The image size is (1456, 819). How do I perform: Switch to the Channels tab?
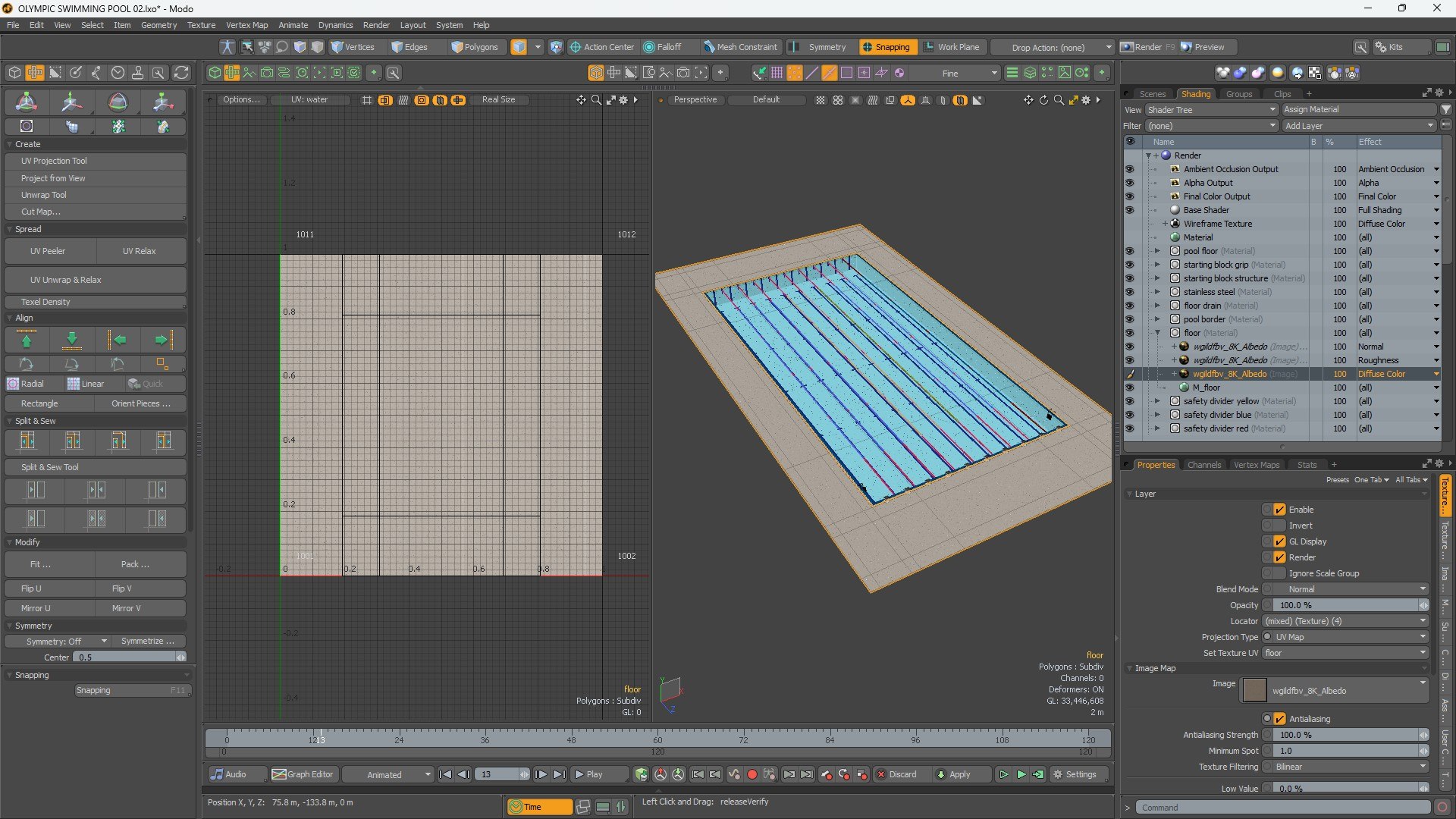pos(1203,465)
